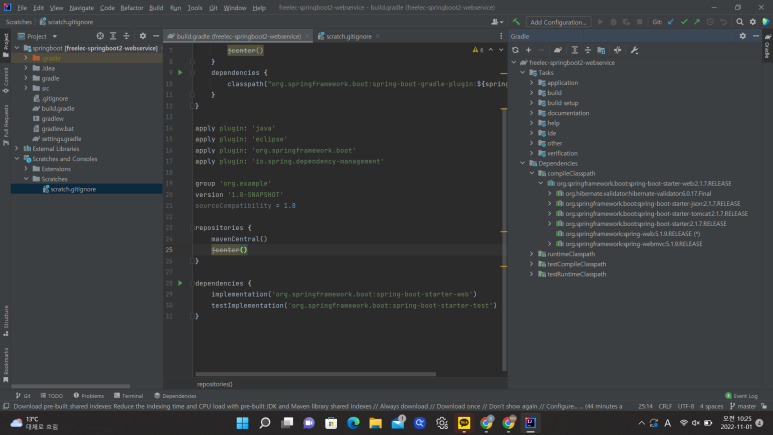Open Project panel options gear
This screenshot has height=435, width=773.
tap(142, 36)
